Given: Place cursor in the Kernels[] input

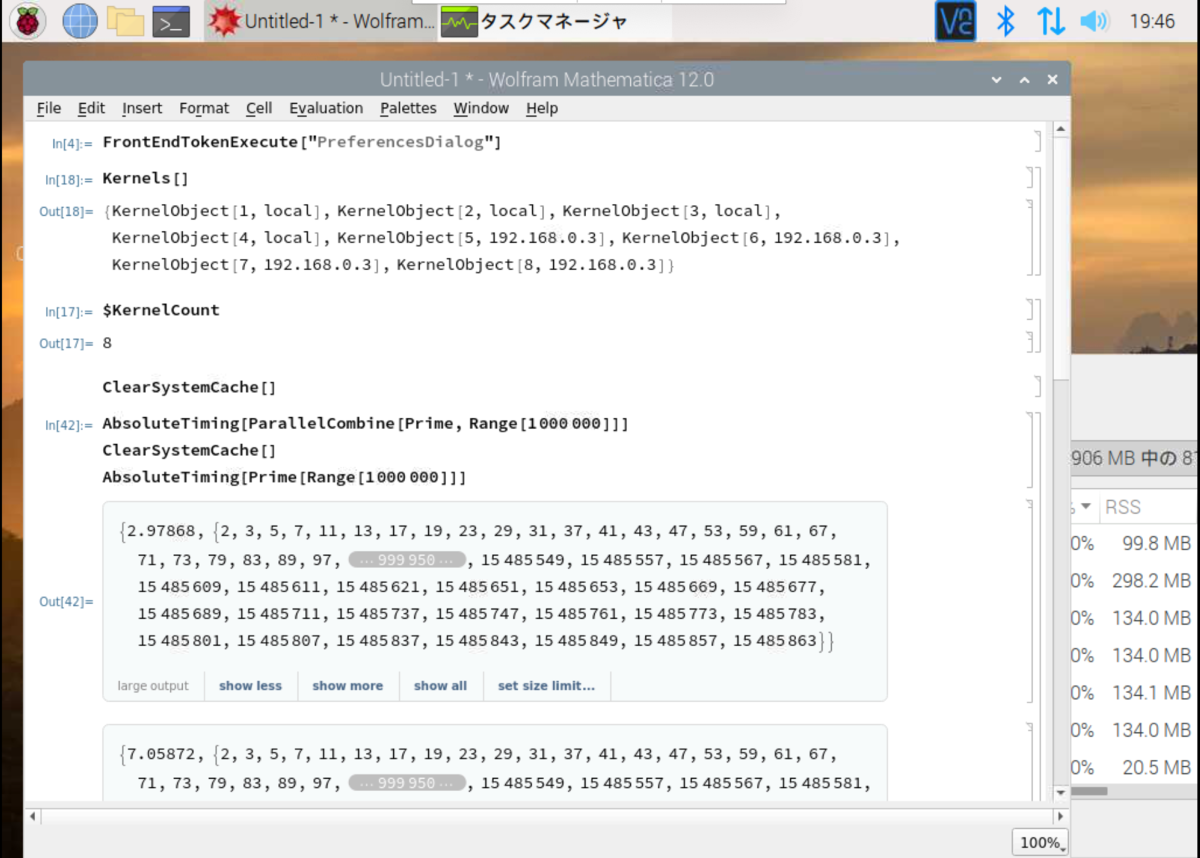Looking at the screenshot, I should pyautogui.click(x=145, y=179).
